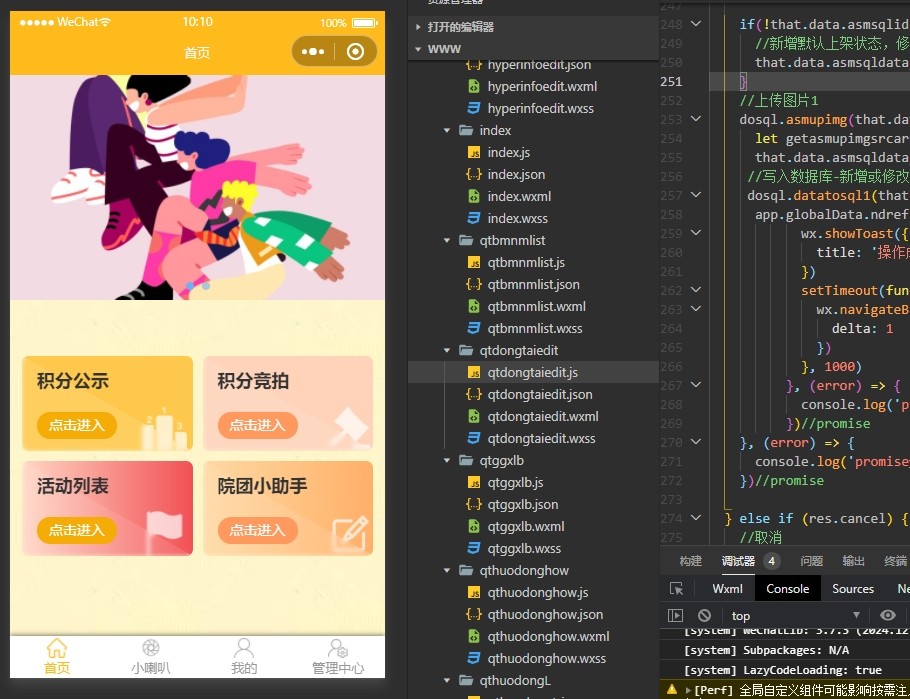Click 点击进入 on 院团小助手 card
Screen dimensions: 910x699
pos(258,530)
